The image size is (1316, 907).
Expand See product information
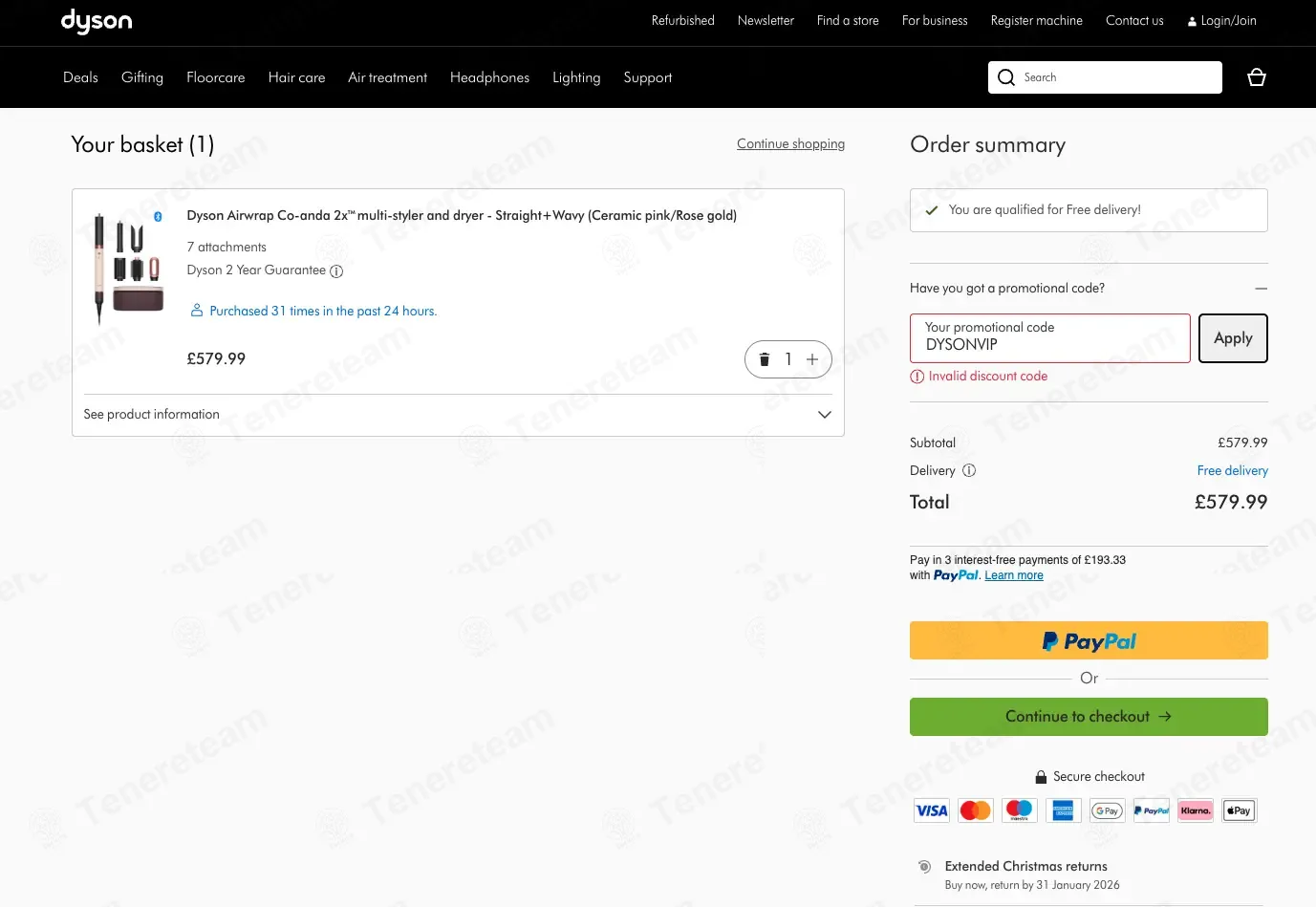tap(457, 415)
